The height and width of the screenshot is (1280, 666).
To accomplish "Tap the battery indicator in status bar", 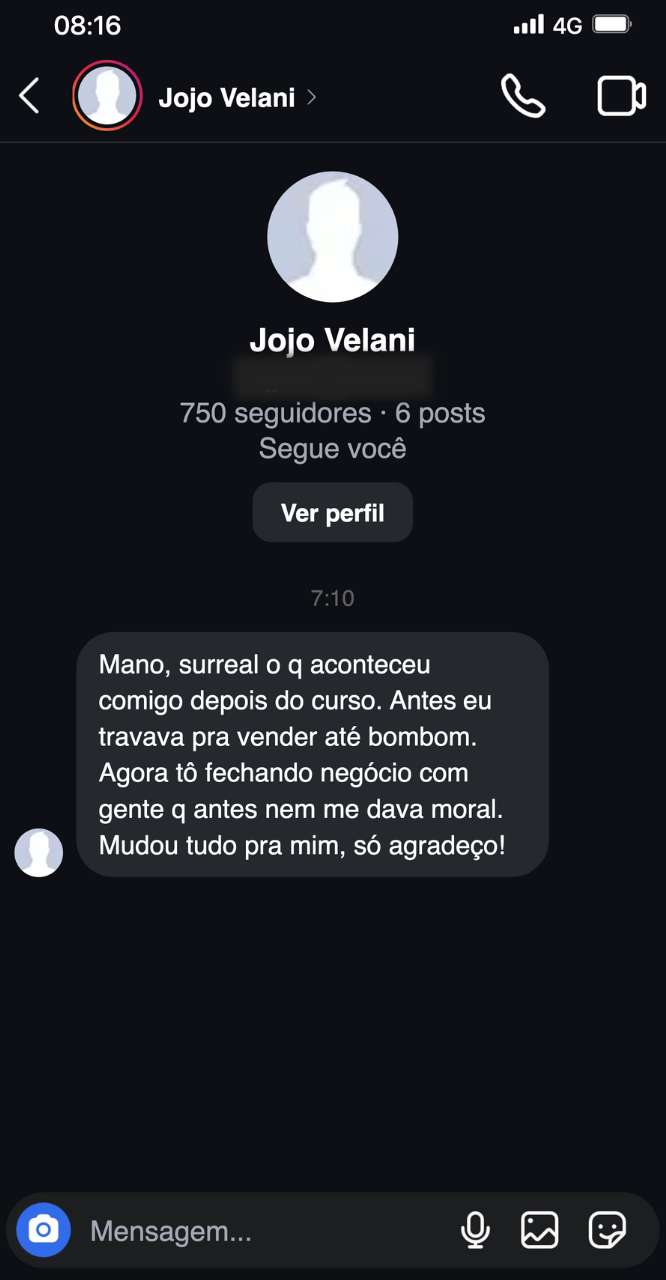I will pyautogui.click(x=612, y=24).
